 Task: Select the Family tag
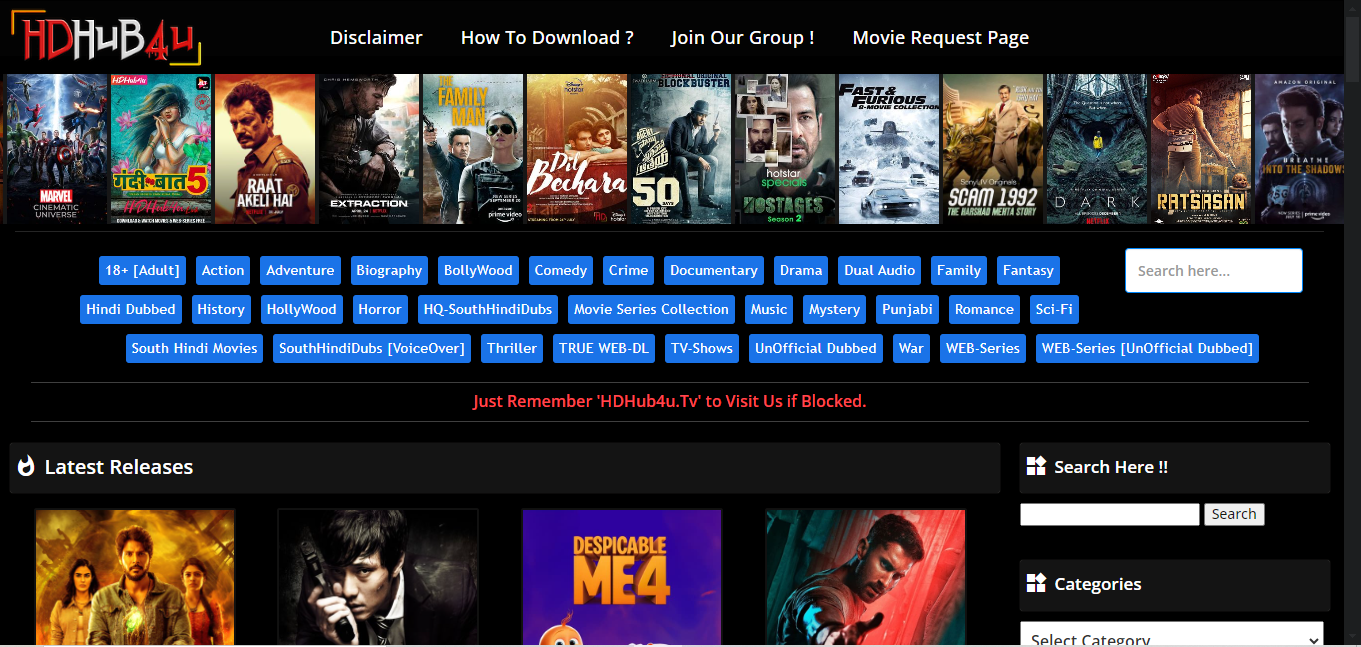pos(959,270)
